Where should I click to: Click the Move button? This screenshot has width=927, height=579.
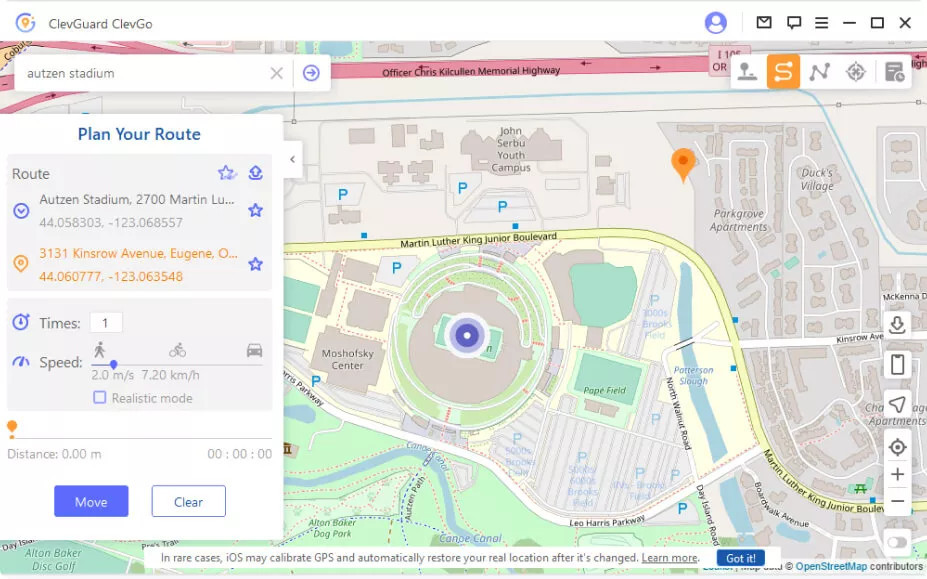point(91,502)
